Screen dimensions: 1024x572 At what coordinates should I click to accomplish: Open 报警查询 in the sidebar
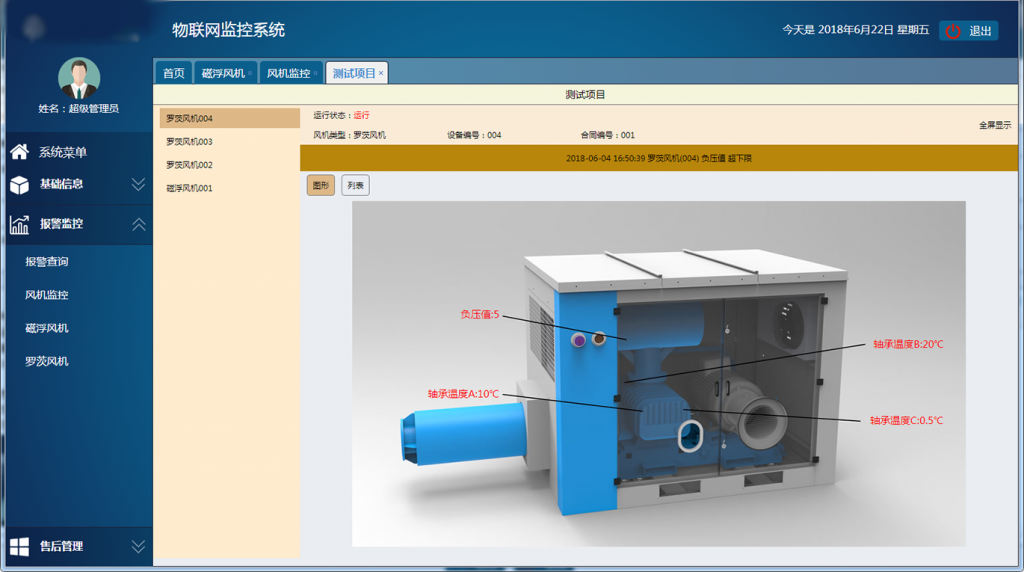pyautogui.click(x=47, y=262)
